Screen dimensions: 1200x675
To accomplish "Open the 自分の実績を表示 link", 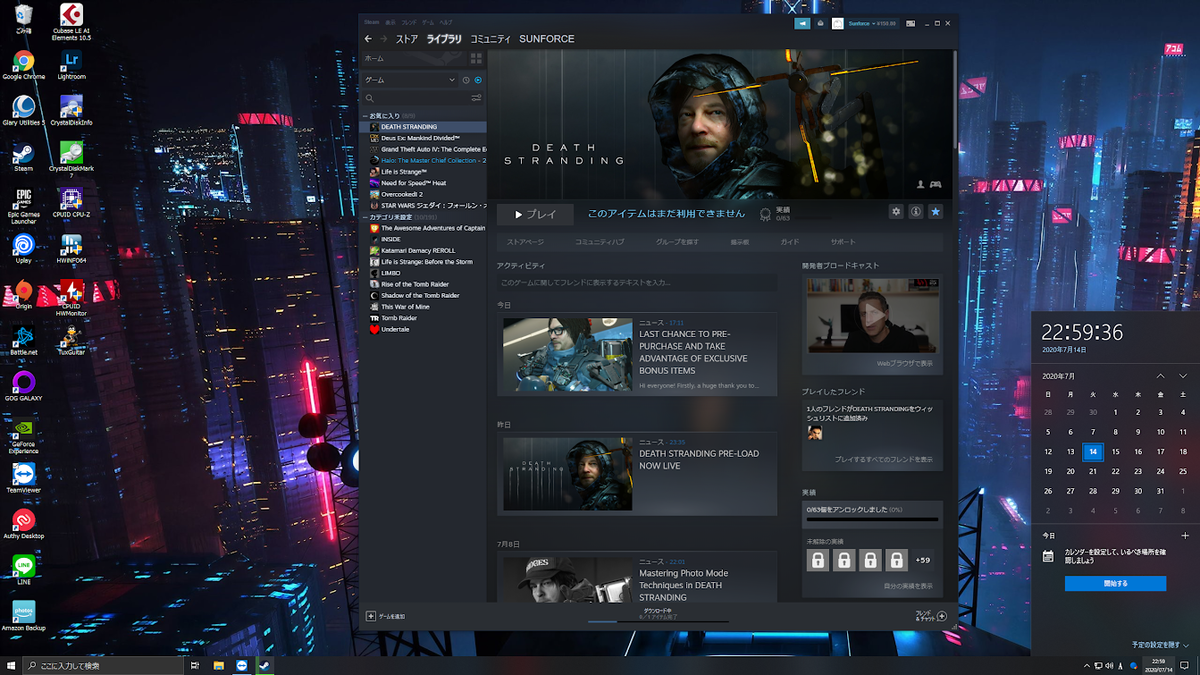I will coord(908,586).
